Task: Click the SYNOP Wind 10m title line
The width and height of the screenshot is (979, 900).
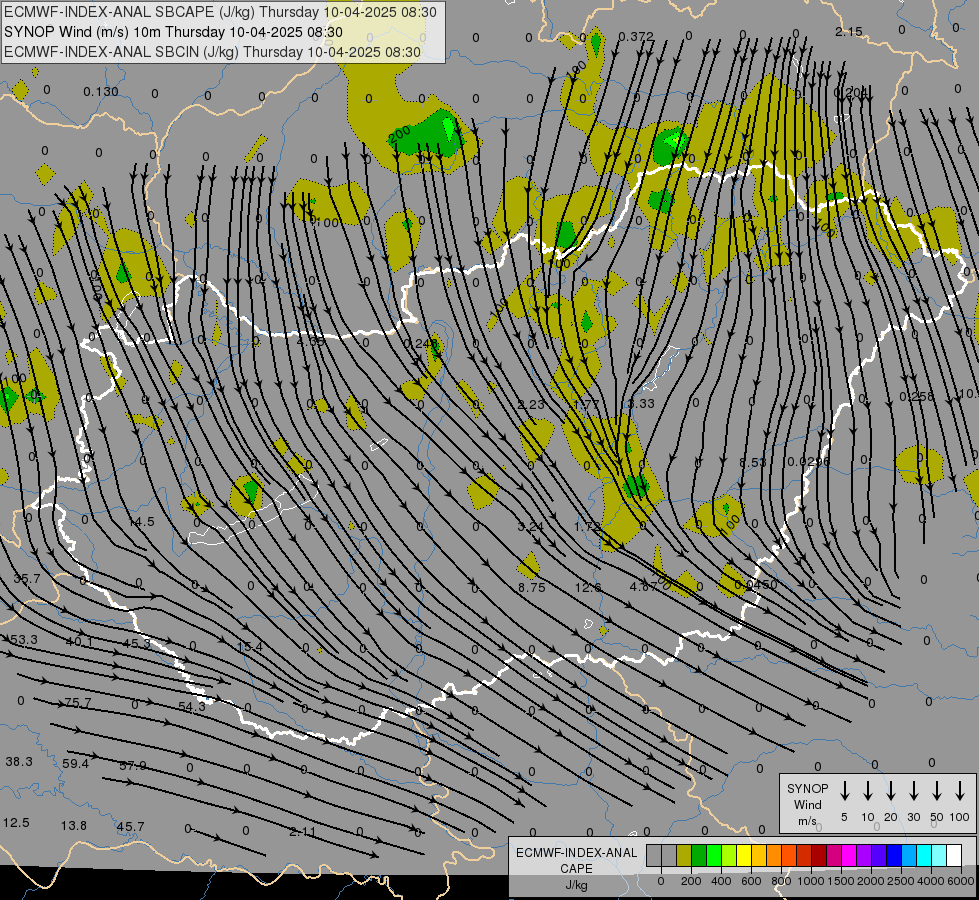Action: click(x=173, y=32)
